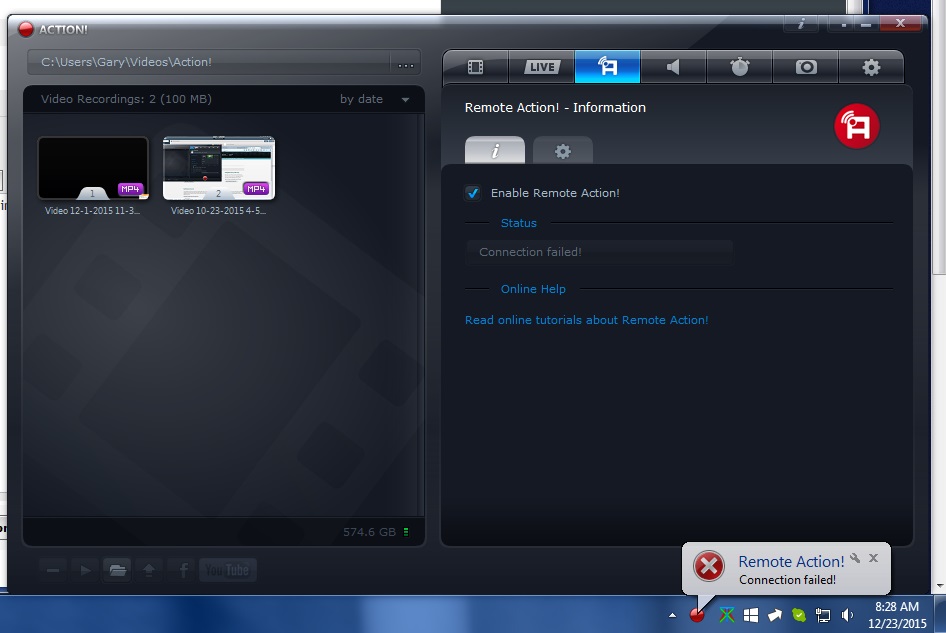Upload the recording to YouTube
Image resolution: width=946 pixels, height=633 pixels.
[227, 570]
